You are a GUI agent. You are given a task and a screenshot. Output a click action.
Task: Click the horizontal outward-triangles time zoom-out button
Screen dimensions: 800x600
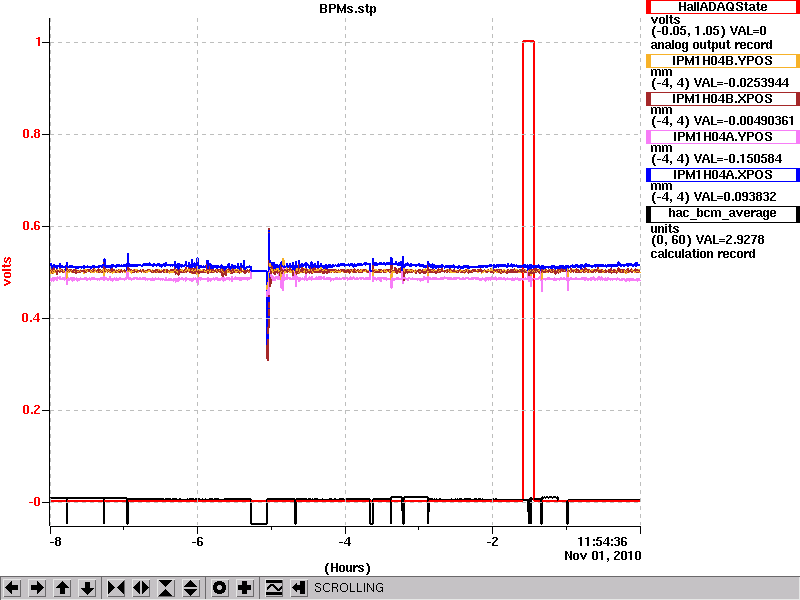click(141, 588)
